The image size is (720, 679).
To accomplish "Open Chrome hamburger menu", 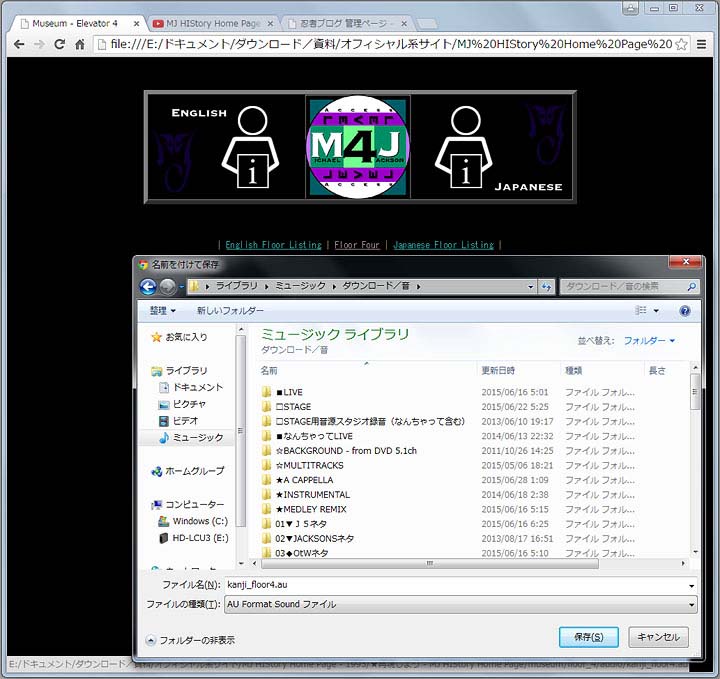I will click(701, 44).
